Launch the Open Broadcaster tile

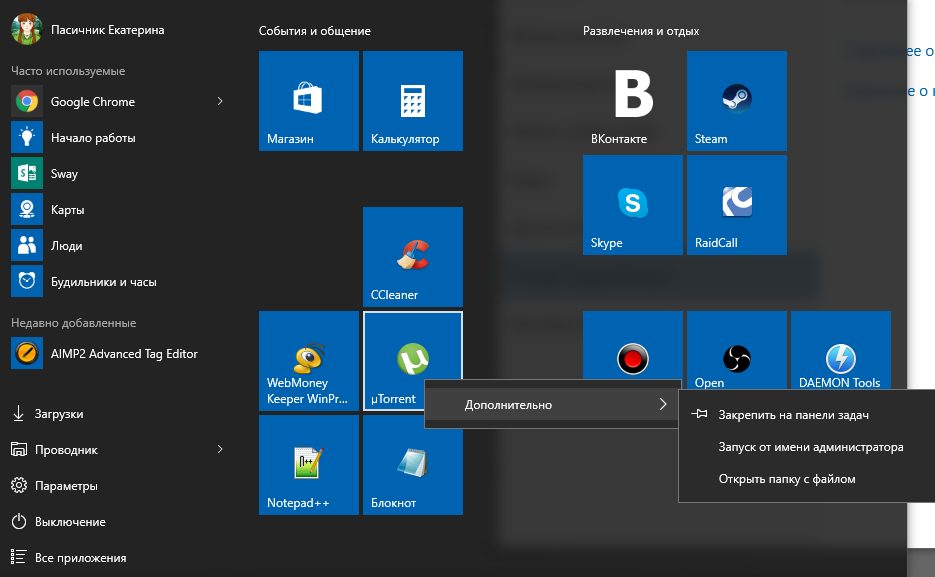point(736,350)
